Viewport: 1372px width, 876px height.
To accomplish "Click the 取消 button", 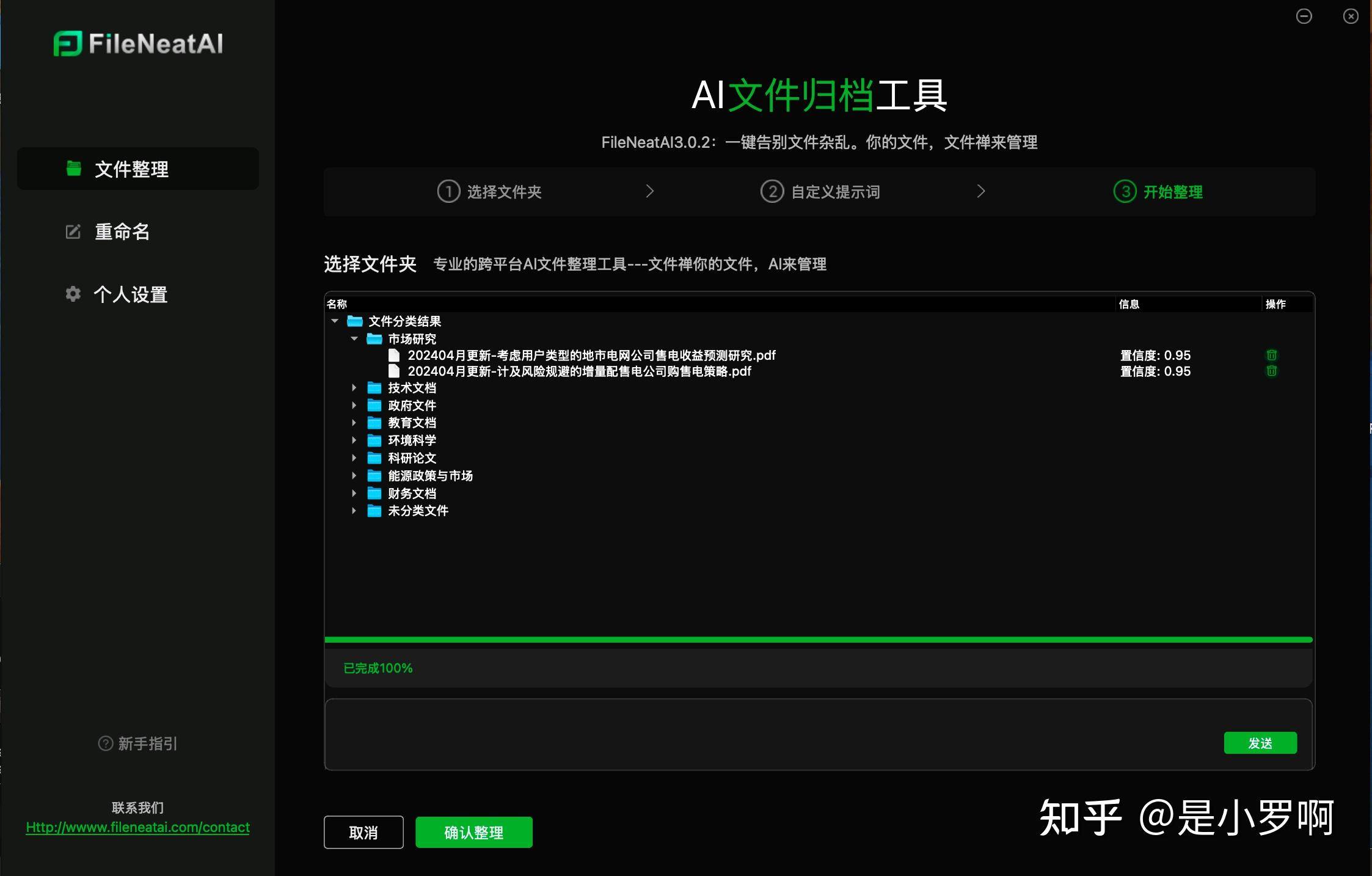I will (x=363, y=832).
